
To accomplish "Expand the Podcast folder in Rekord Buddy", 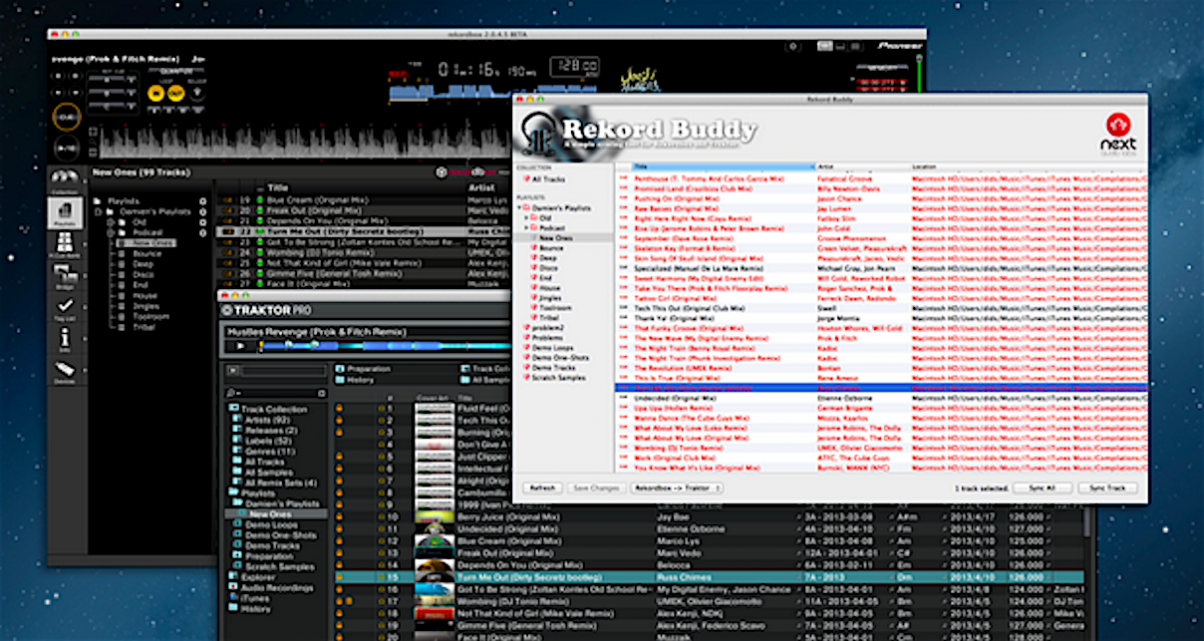I will [526, 228].
